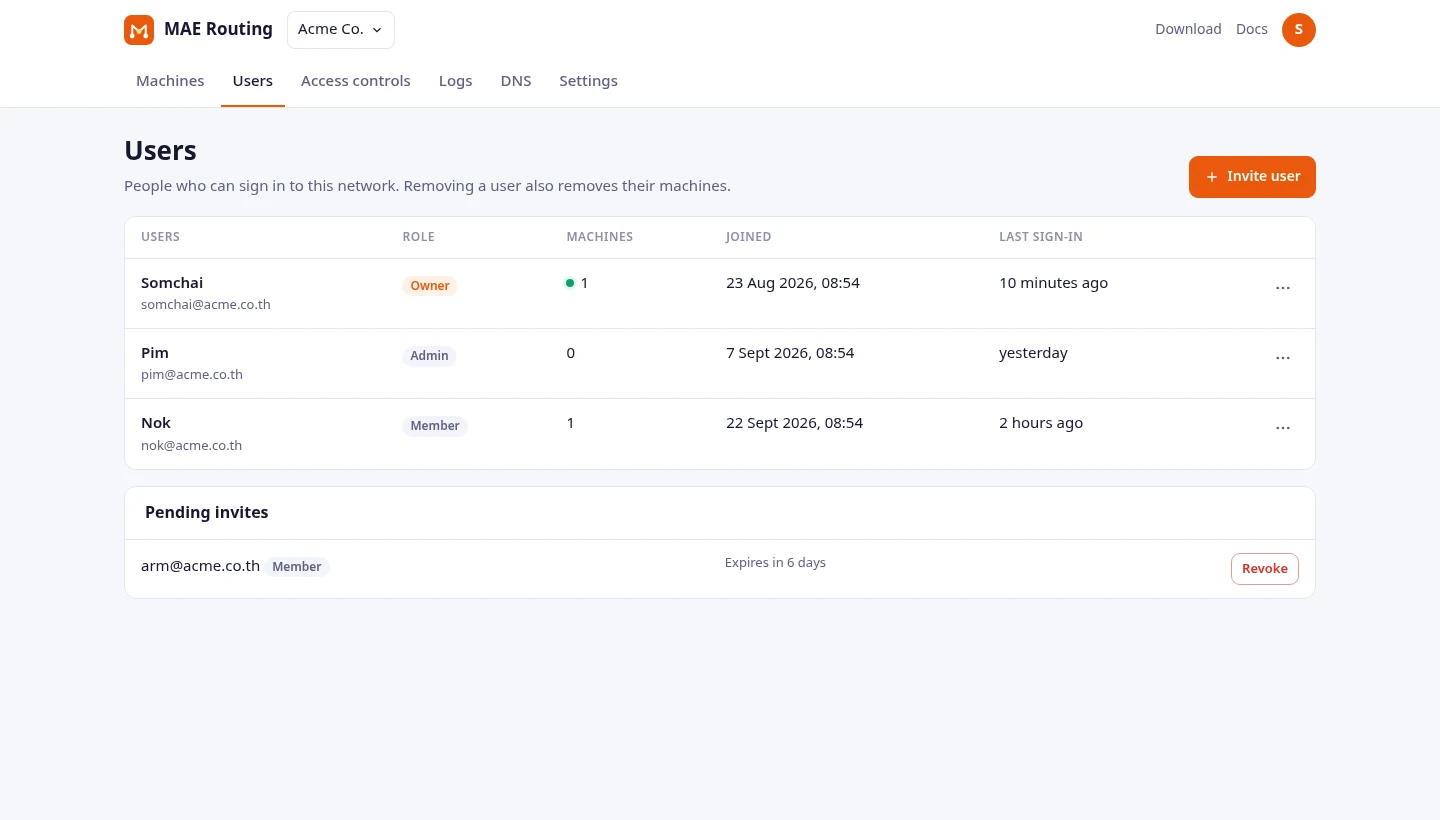Click the Owner role badge
Screen dimensions: 1440x820
(430, 286)
